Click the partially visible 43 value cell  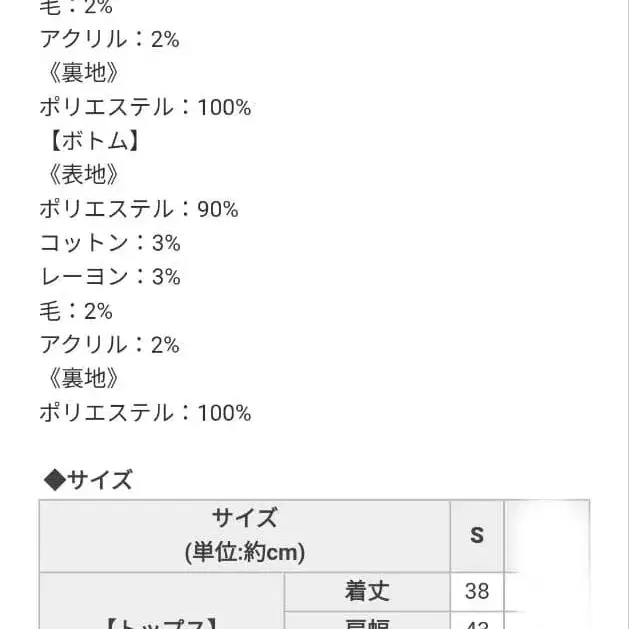pyautogui.click(x=477, y=622)
